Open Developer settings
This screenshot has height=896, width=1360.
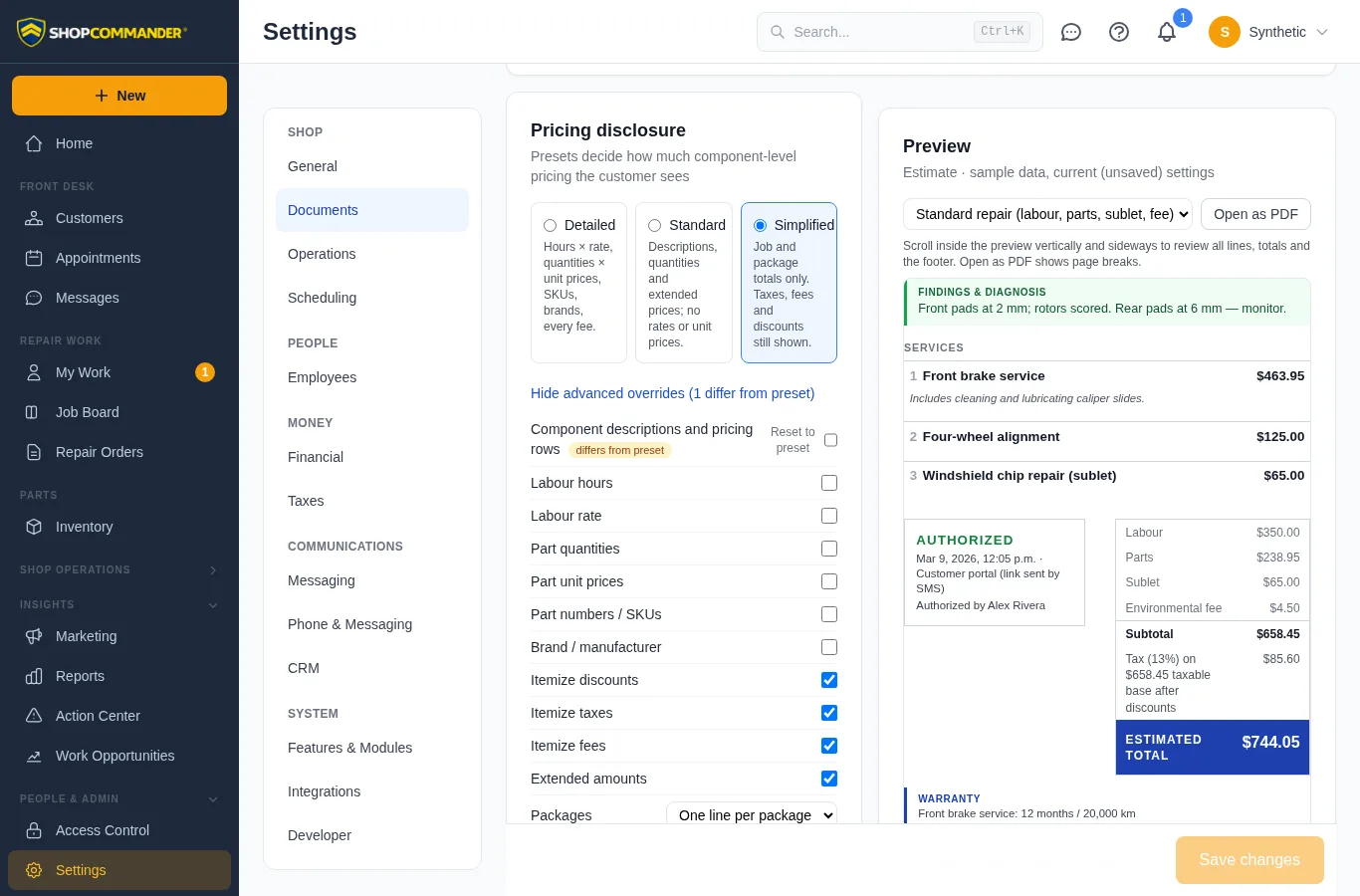point(372,835)
